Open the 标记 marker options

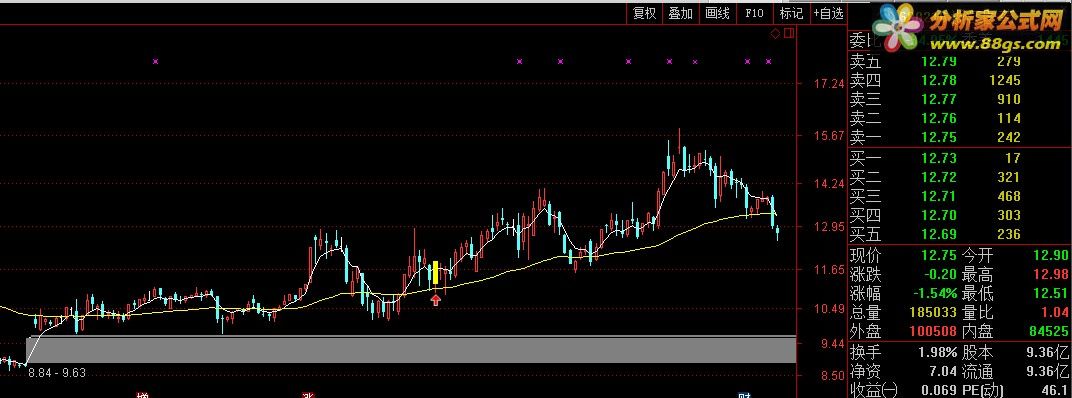click(791, 13)
